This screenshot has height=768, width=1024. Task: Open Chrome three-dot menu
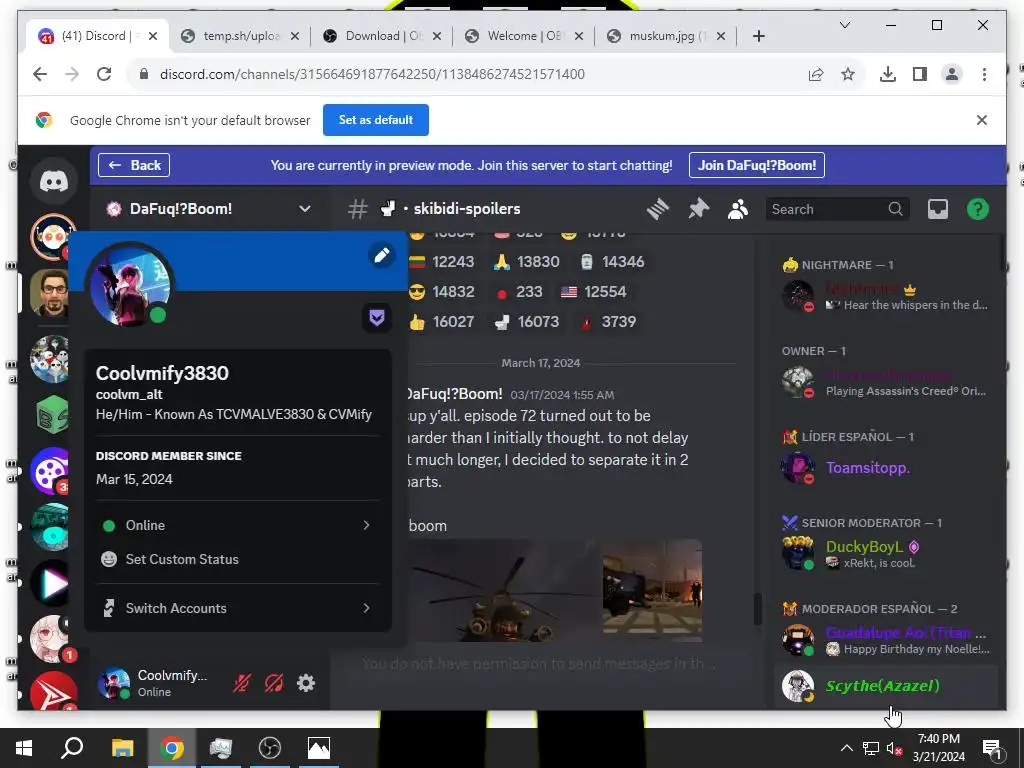984,74
